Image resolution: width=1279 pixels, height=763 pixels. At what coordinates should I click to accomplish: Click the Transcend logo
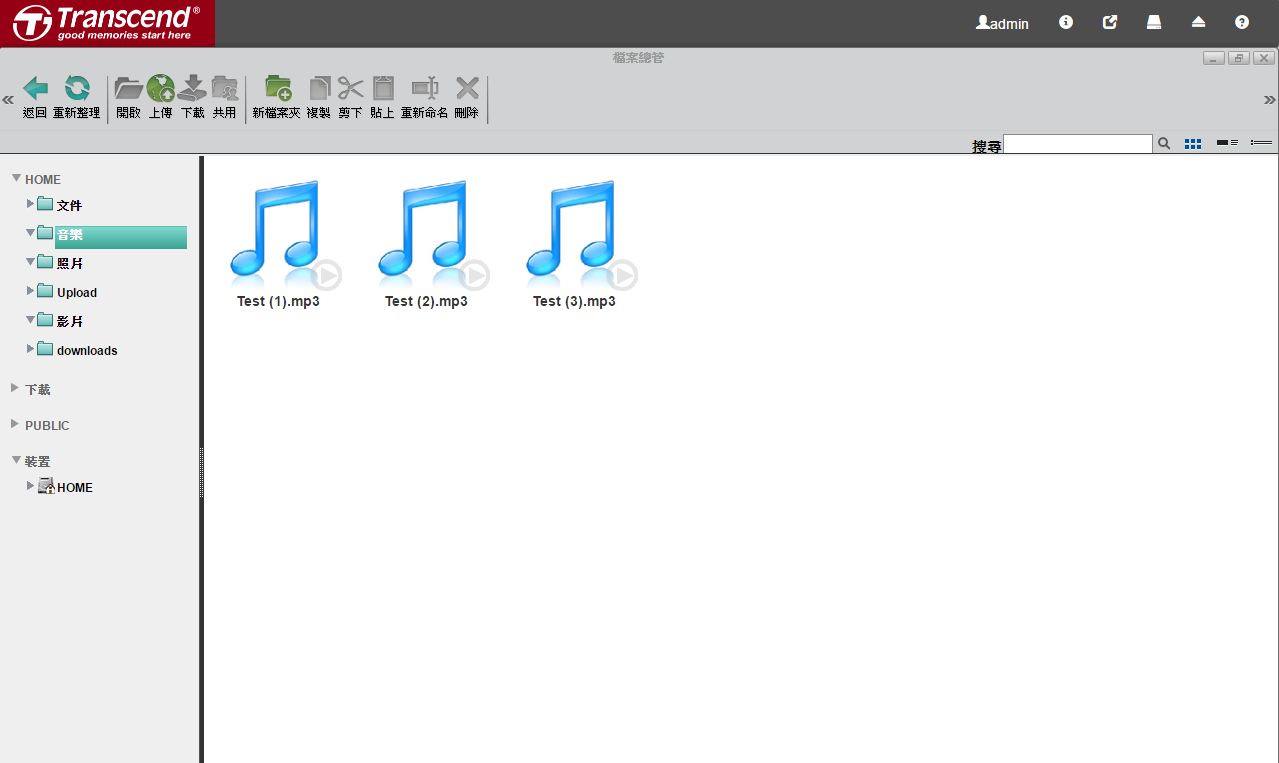[x=107, y=23]
